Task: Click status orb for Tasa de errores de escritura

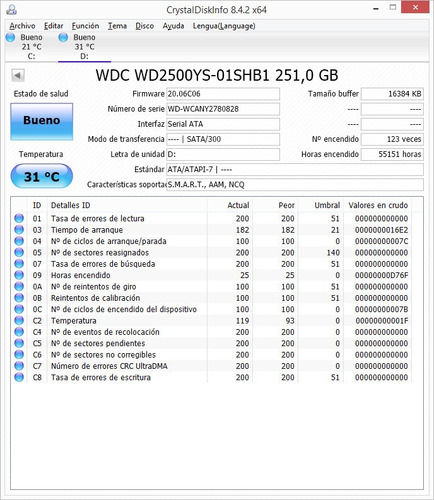Action: [x=19, y=377]
